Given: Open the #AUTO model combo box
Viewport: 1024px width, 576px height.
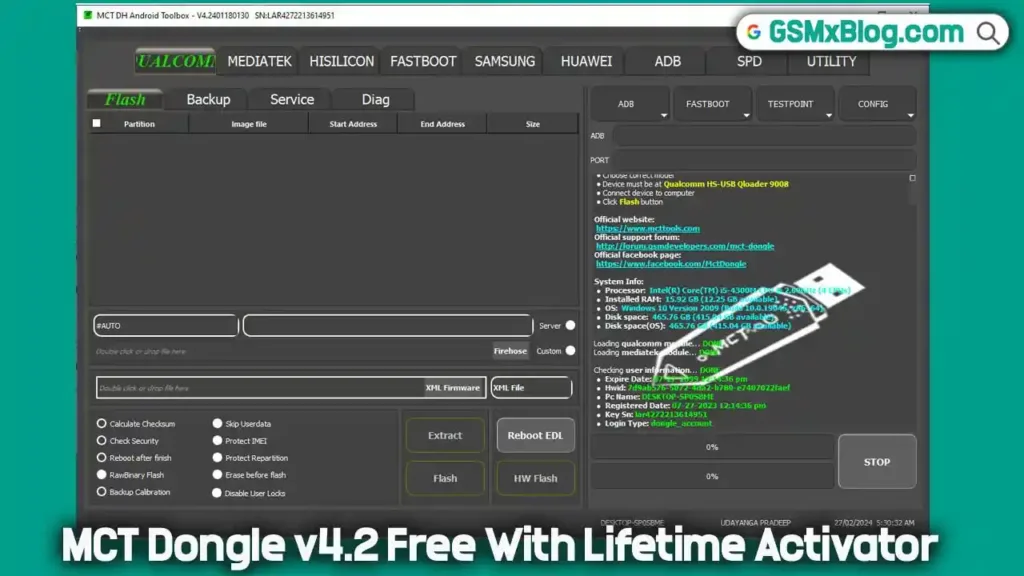Looking at the screenshot, I should tap(166, 325).
